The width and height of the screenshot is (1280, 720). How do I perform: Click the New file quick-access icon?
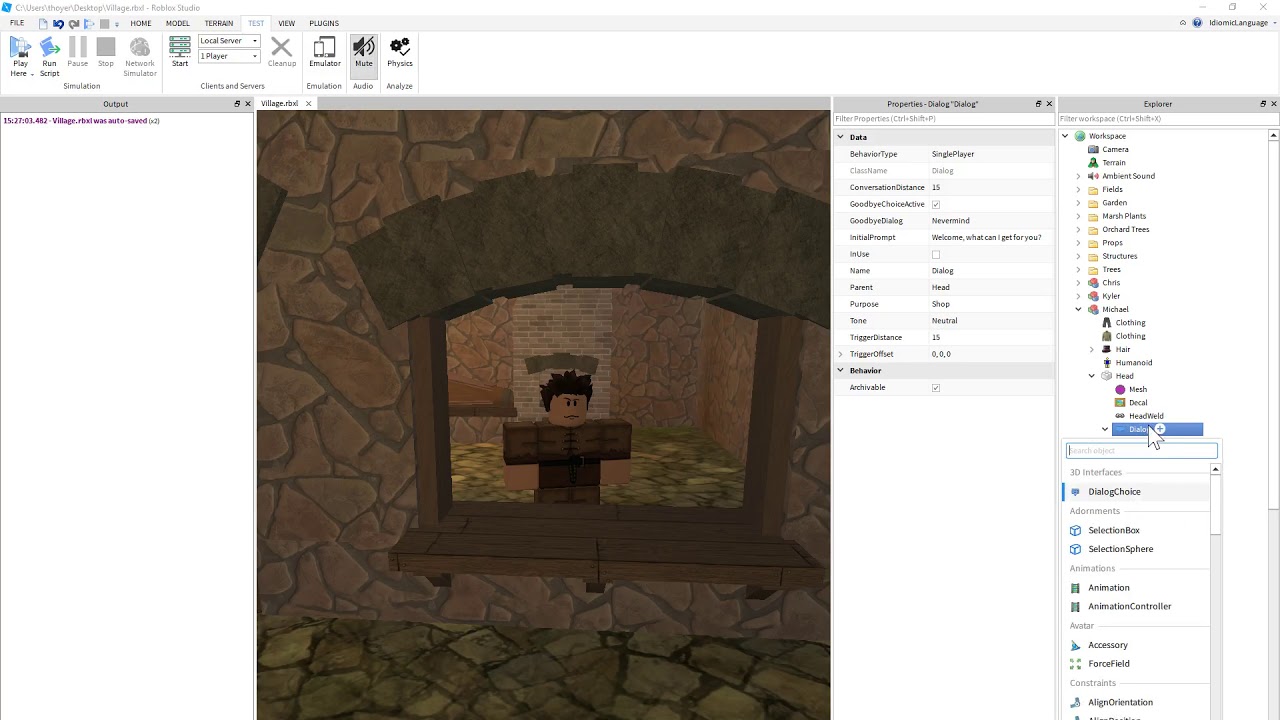click(43, 23)
